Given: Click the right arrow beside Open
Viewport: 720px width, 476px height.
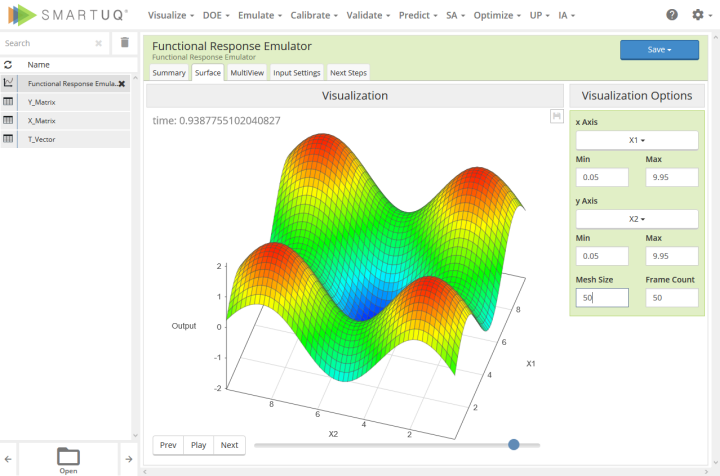Looking at the screenshot, I should point(128,459).
